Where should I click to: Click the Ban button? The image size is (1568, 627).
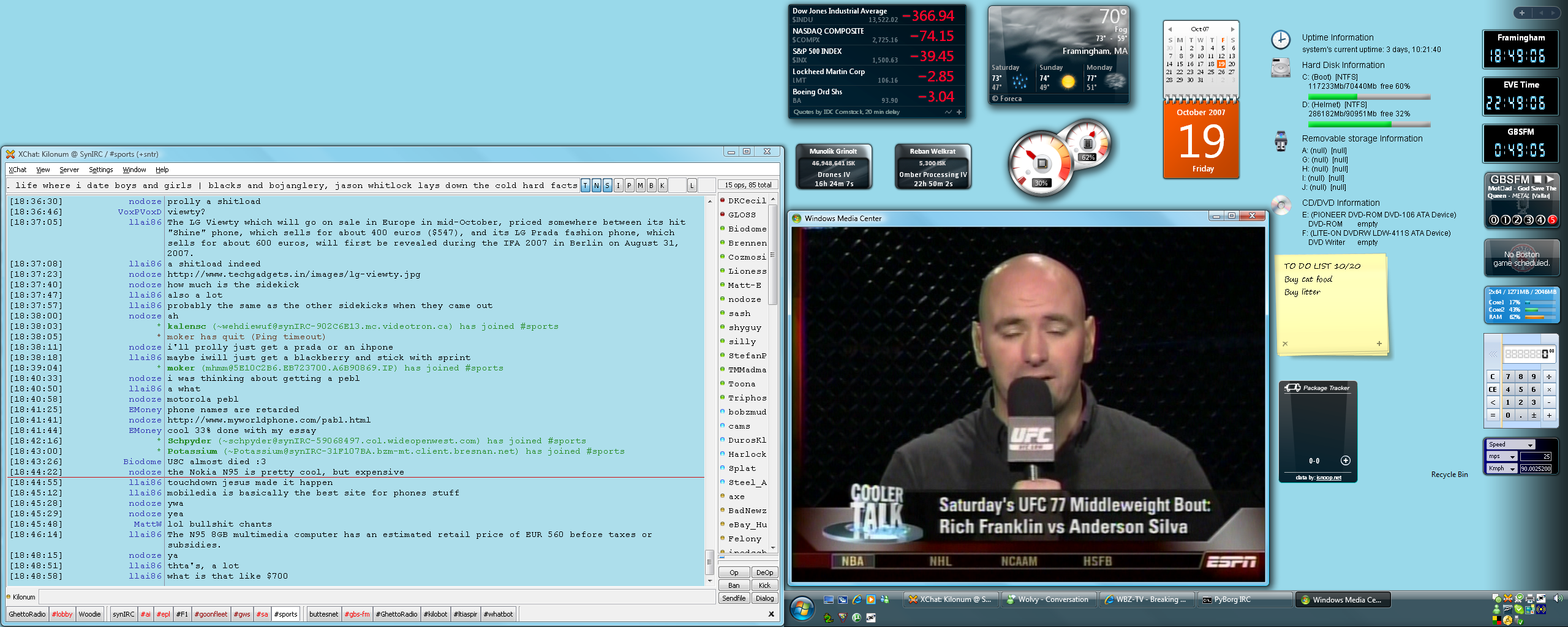(x=734, y=585)
